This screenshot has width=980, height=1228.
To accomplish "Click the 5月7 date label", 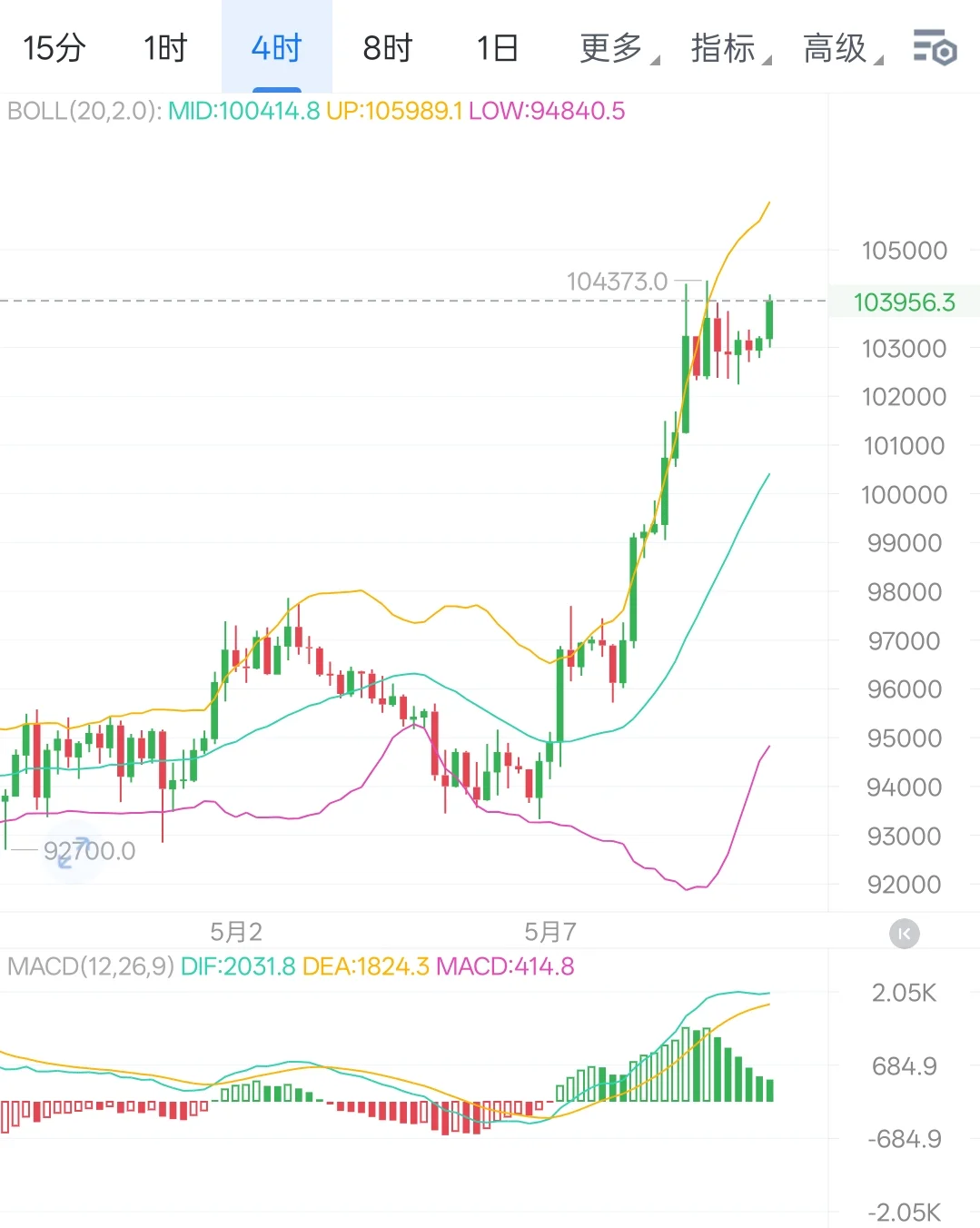I will pyautogui.click(x=550, y=932).
